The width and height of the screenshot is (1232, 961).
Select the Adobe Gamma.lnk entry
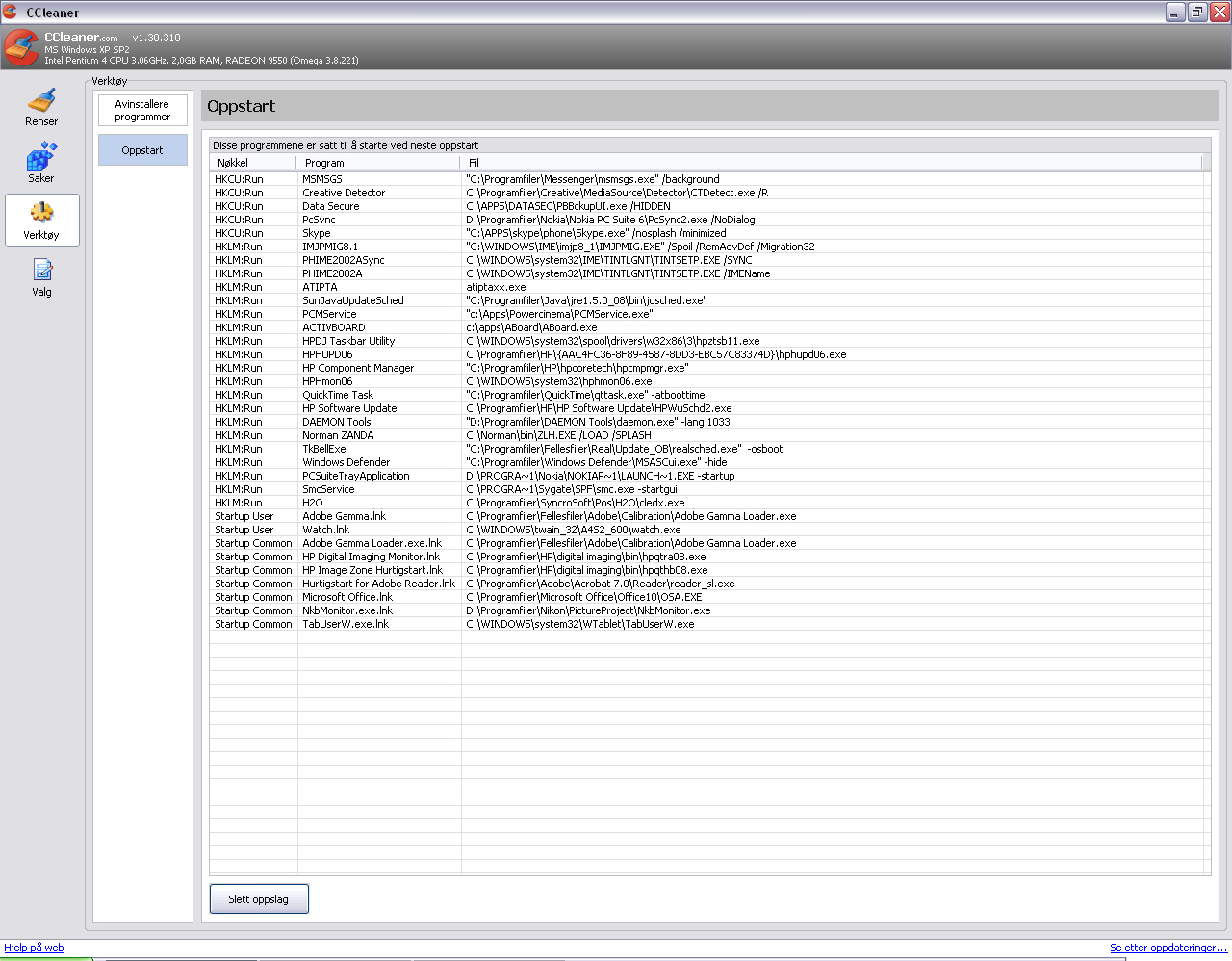(x=709, y=516)
